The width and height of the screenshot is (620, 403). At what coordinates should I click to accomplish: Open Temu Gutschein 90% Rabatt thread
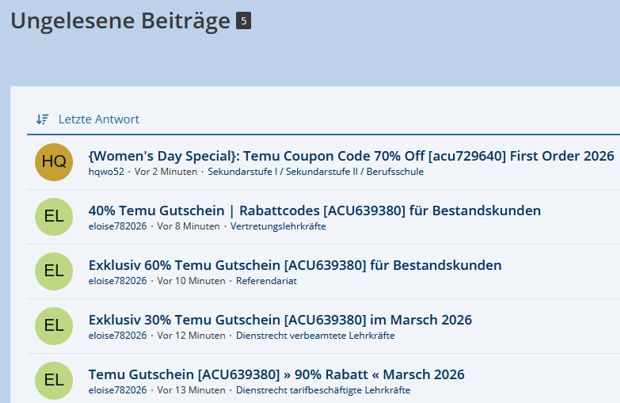click(x=276, y=374)
